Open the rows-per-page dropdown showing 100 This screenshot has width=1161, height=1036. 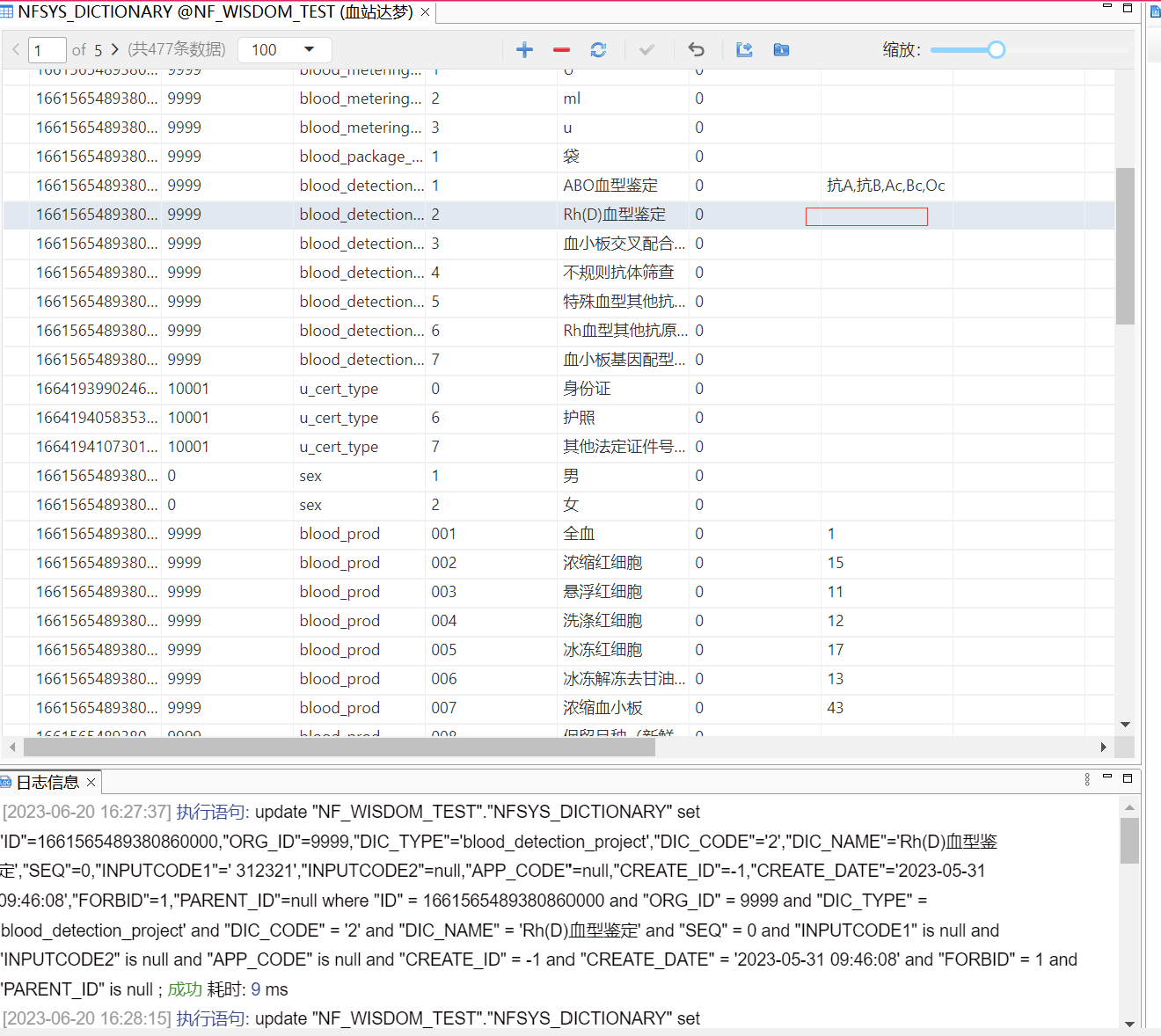click(284, 50)
